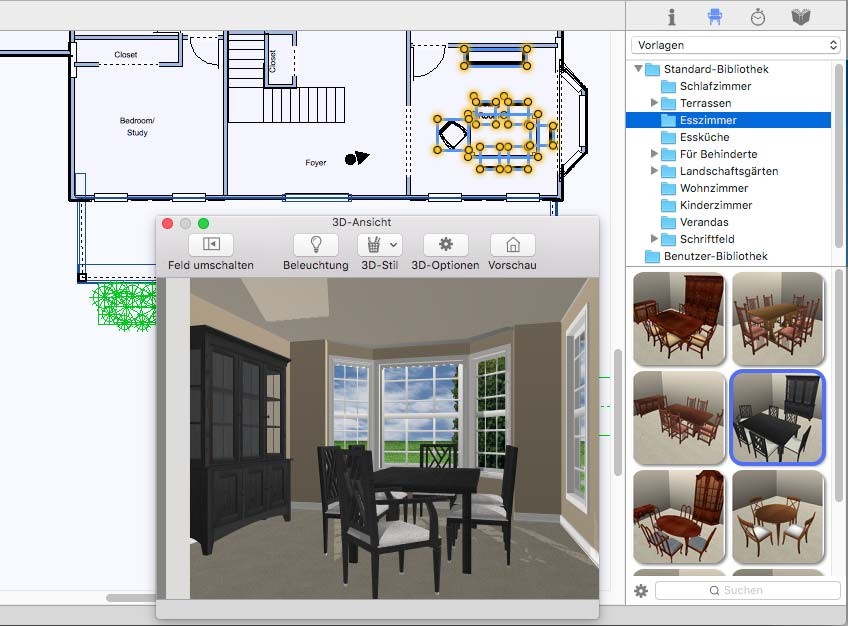This screenshot has height=626, width=848.
Task: Collapse the Standard-Bibliothek tree
Action: 639,69
